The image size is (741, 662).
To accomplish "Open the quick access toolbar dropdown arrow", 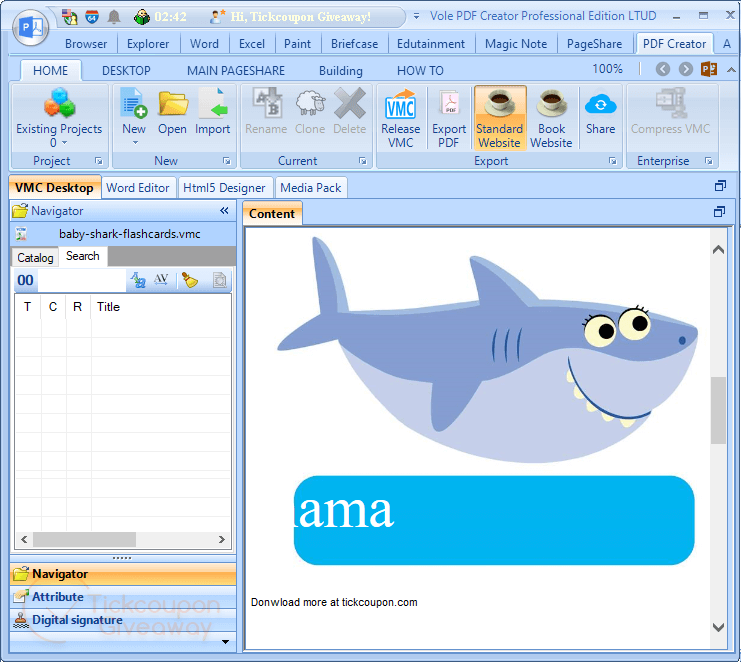I will pos(416,17).
